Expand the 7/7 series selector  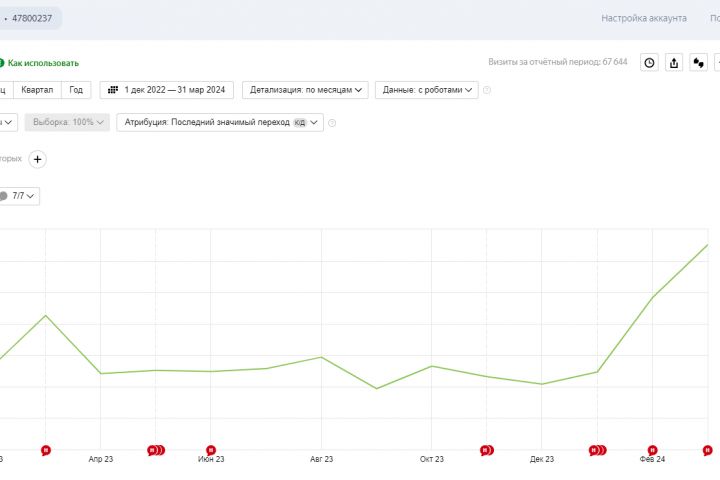24,196
